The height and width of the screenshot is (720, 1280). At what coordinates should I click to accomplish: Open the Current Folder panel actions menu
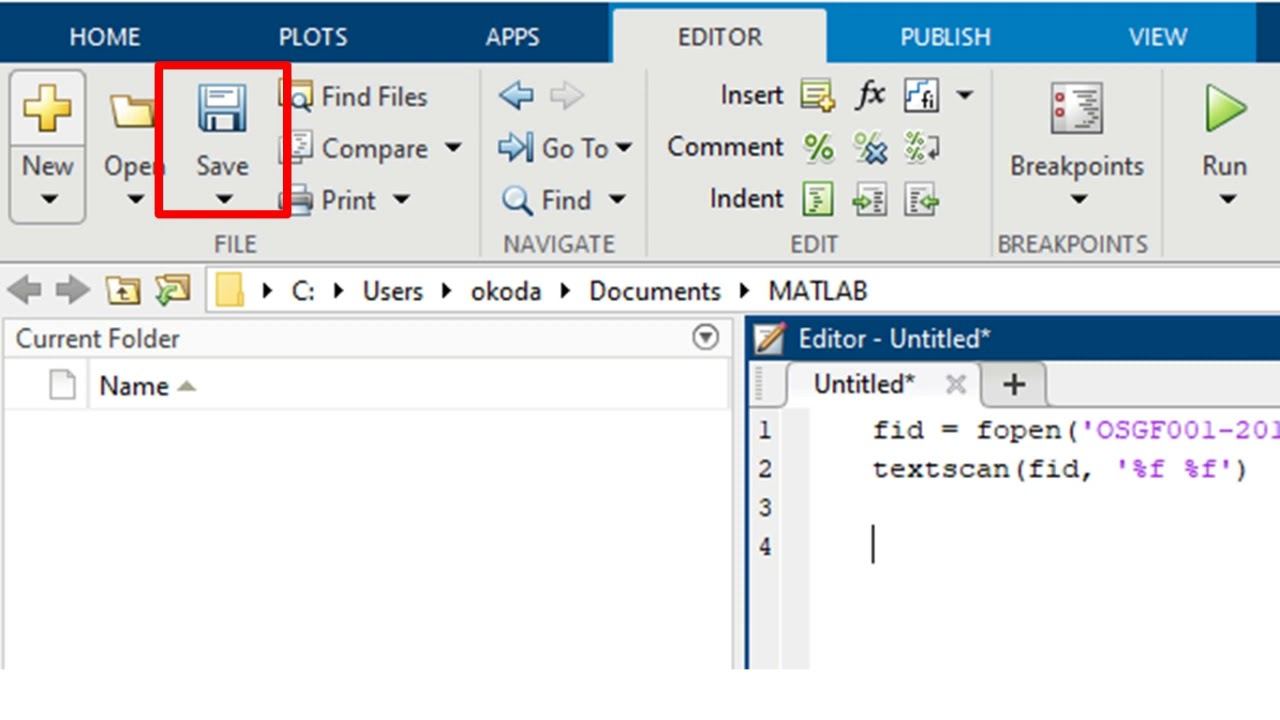pyautogui.click(x=706, y=338)
